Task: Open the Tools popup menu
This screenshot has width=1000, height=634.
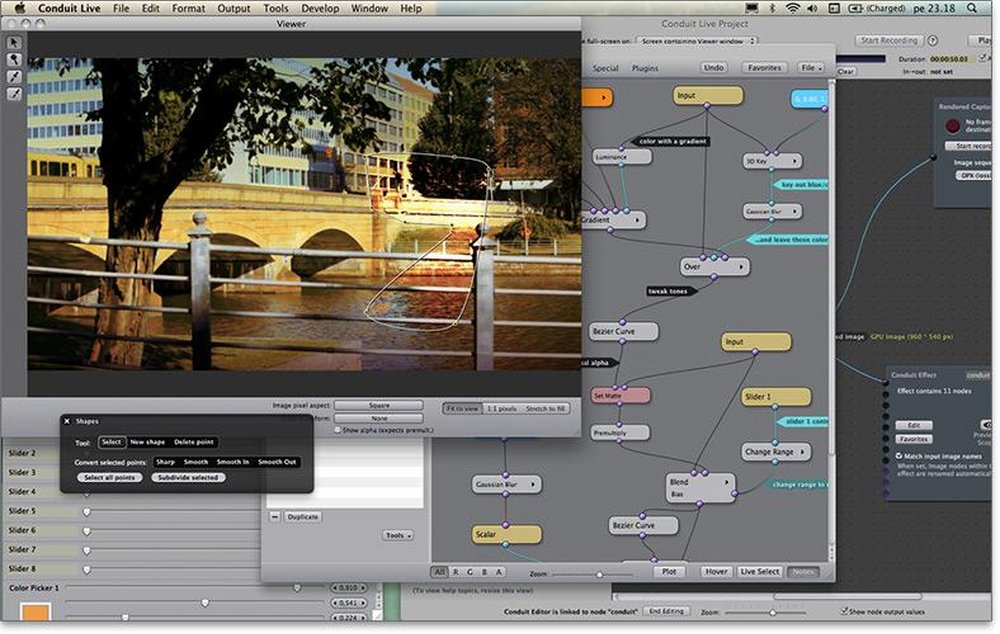Action: 398,535
